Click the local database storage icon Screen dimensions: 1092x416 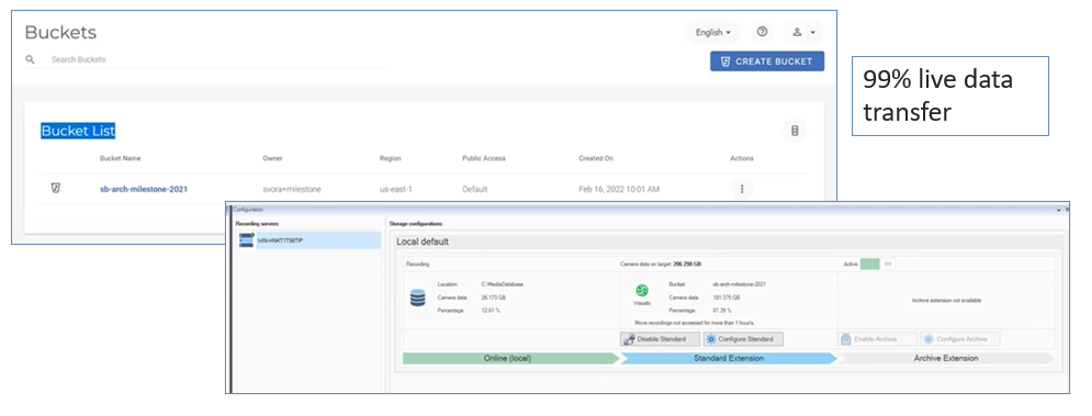pyautogui.click(x=418, y=298)
